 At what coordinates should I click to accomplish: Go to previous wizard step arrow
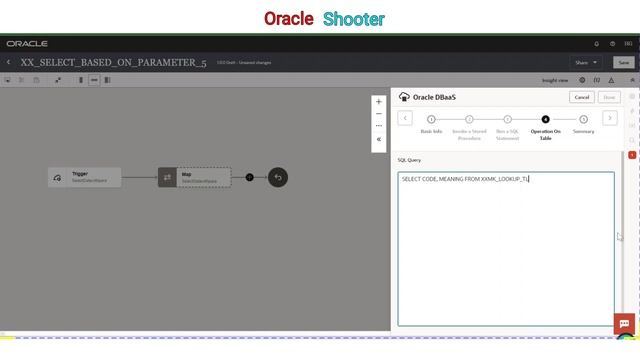tap(405, 118)
